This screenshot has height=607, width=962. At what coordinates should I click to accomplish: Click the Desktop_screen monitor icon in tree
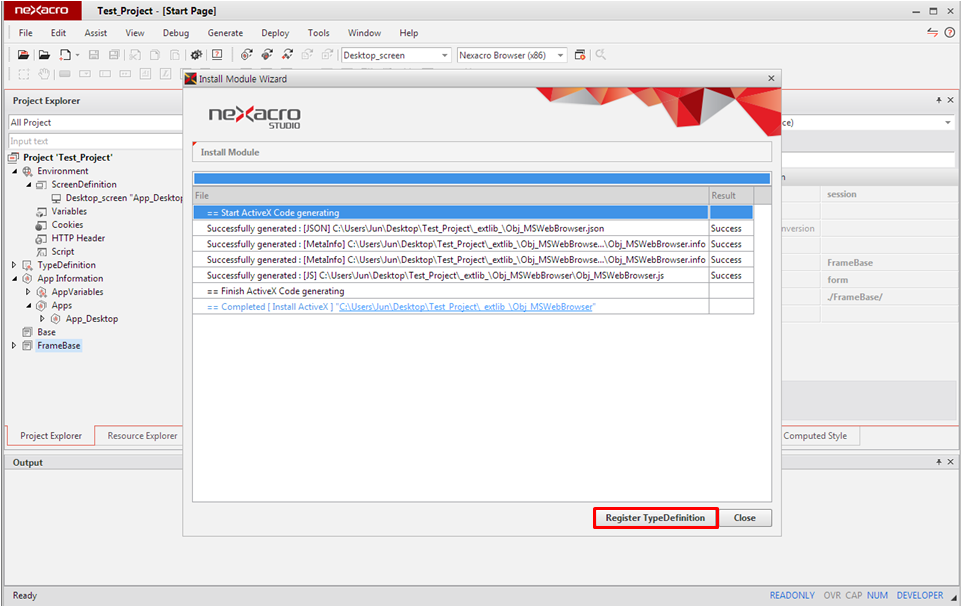tap(57, 198)
